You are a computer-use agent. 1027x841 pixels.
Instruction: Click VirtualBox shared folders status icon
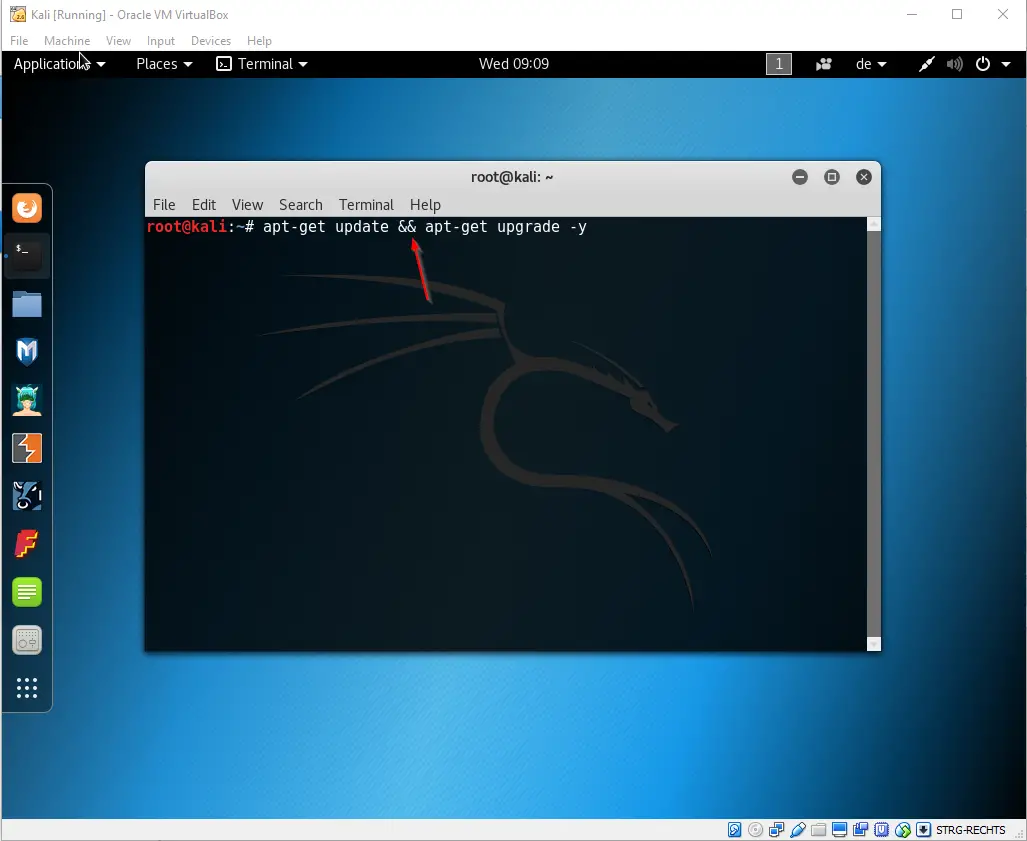(818, 830)
